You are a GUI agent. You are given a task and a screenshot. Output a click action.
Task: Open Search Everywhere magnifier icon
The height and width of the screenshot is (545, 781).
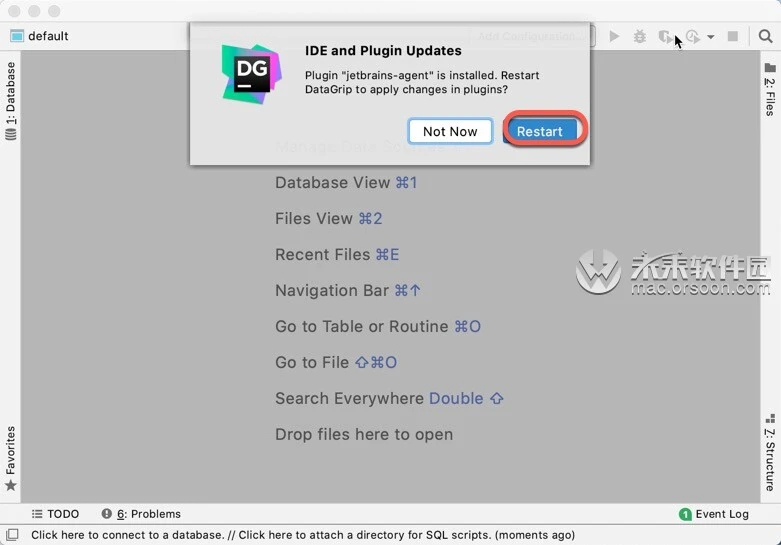tap(766, 36)
